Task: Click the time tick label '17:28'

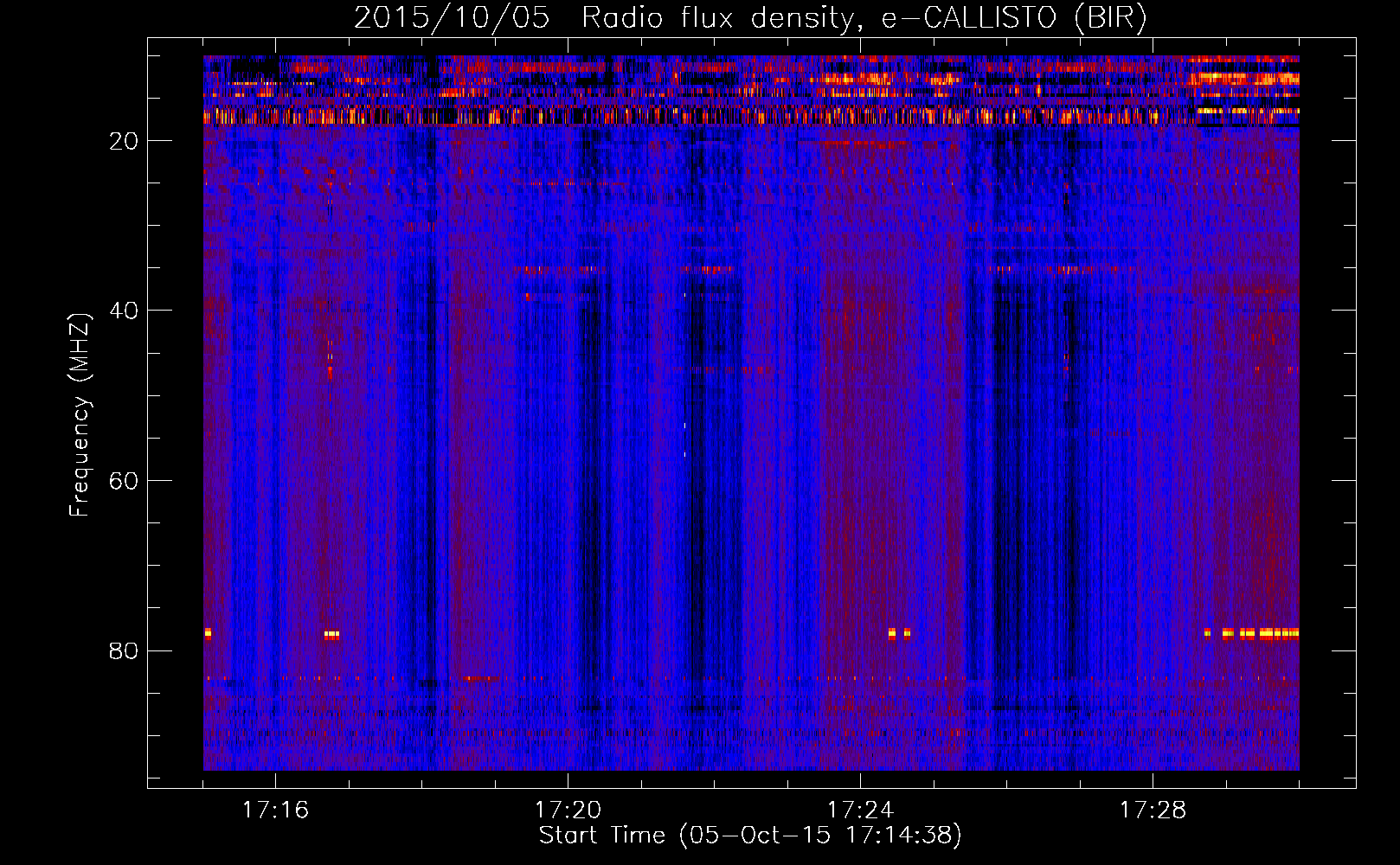Action: (x=1153, y=811)
